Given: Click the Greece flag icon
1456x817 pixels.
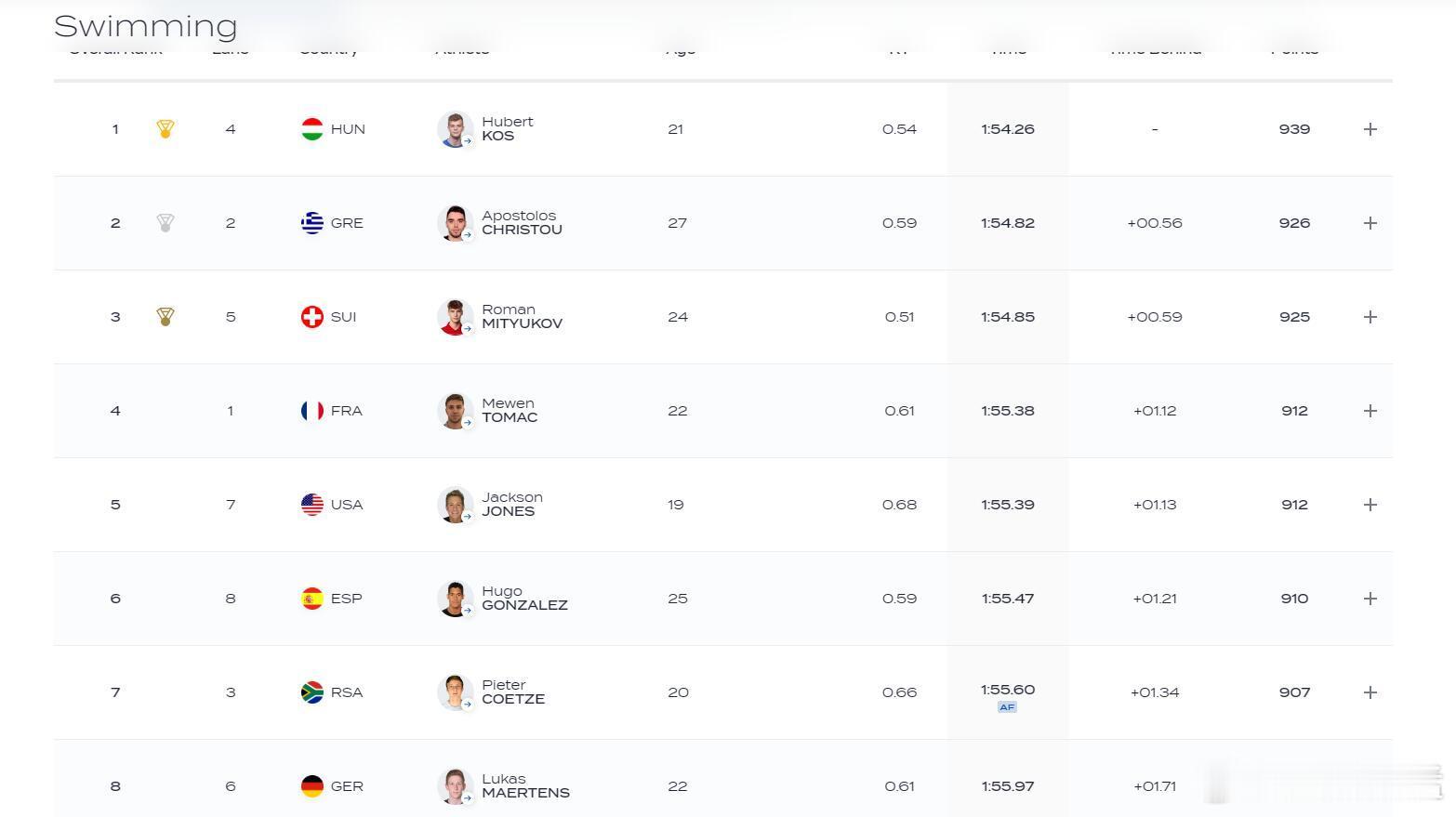Looking at the screenshot, I should coord(312,223).
